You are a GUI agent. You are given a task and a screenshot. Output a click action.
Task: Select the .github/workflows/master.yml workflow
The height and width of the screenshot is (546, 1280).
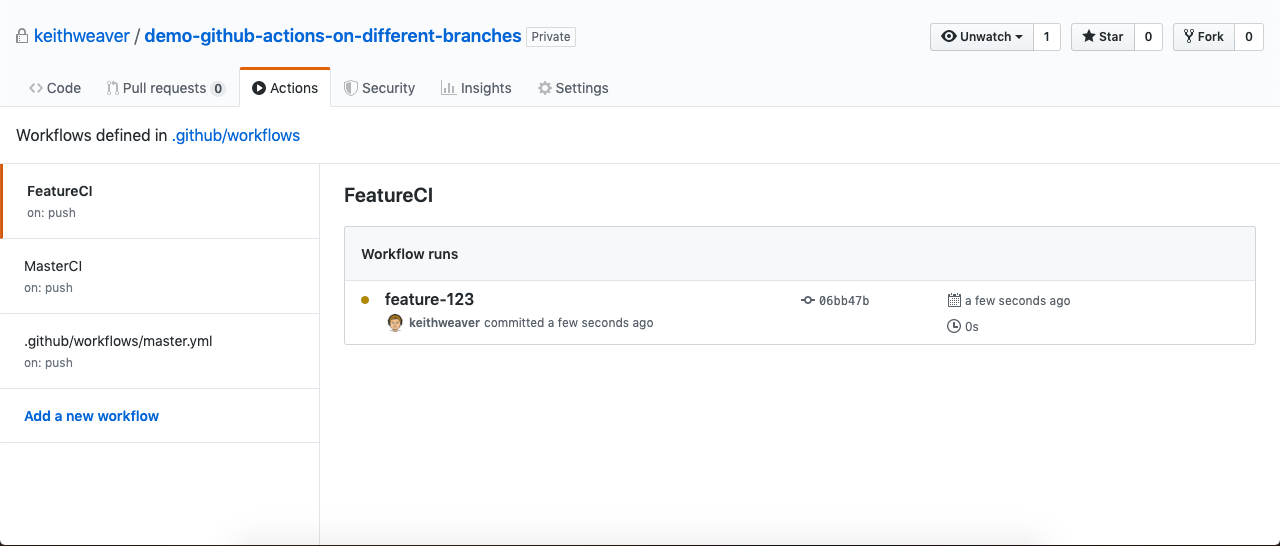pos(160,351)
